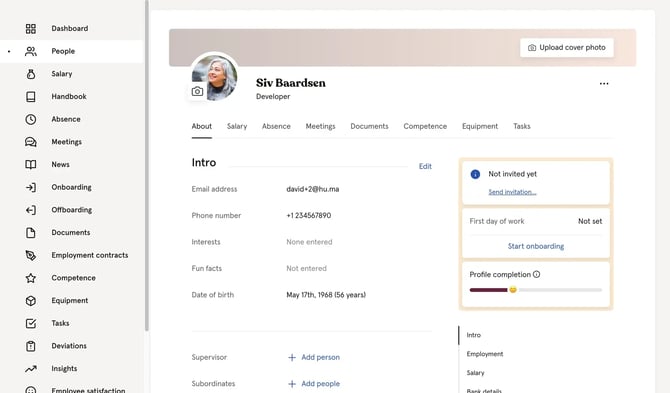This screenshot has width=670, height=393.
Task: Open the Dashboard grid icon
Action: click(31, 29)
